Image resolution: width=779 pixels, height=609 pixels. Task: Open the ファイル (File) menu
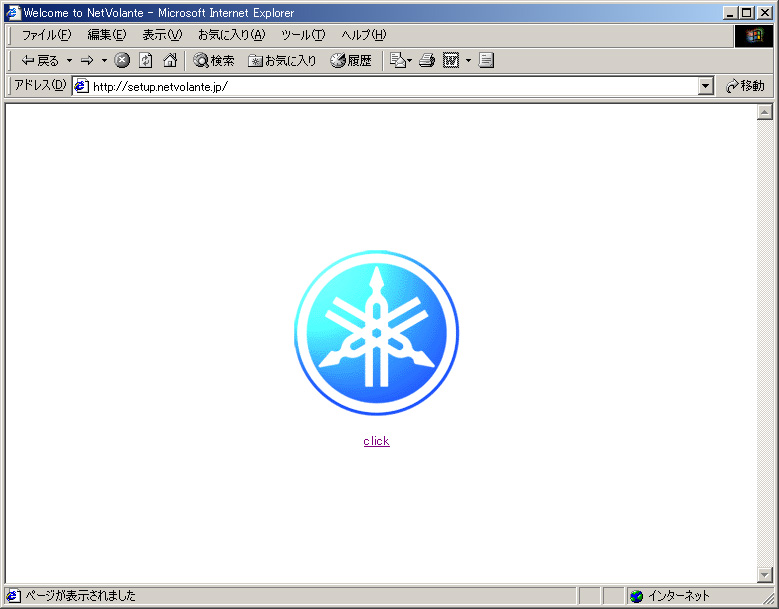click(46, 35)
